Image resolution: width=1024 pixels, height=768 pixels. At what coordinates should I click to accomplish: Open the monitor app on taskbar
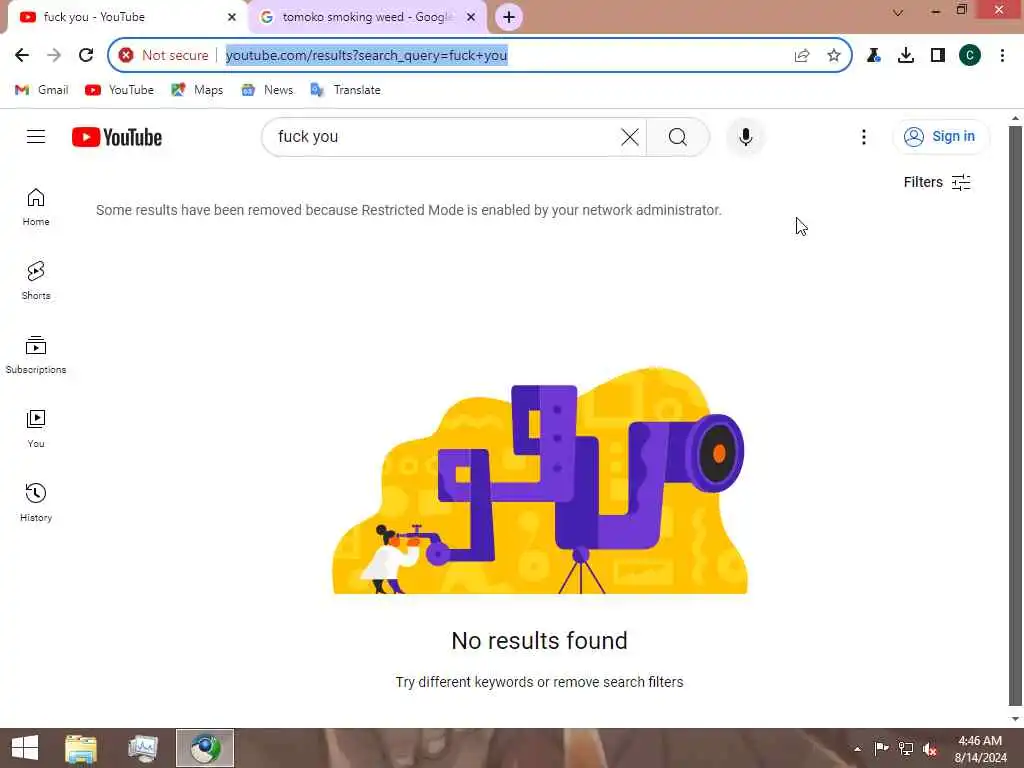point(143,748)
